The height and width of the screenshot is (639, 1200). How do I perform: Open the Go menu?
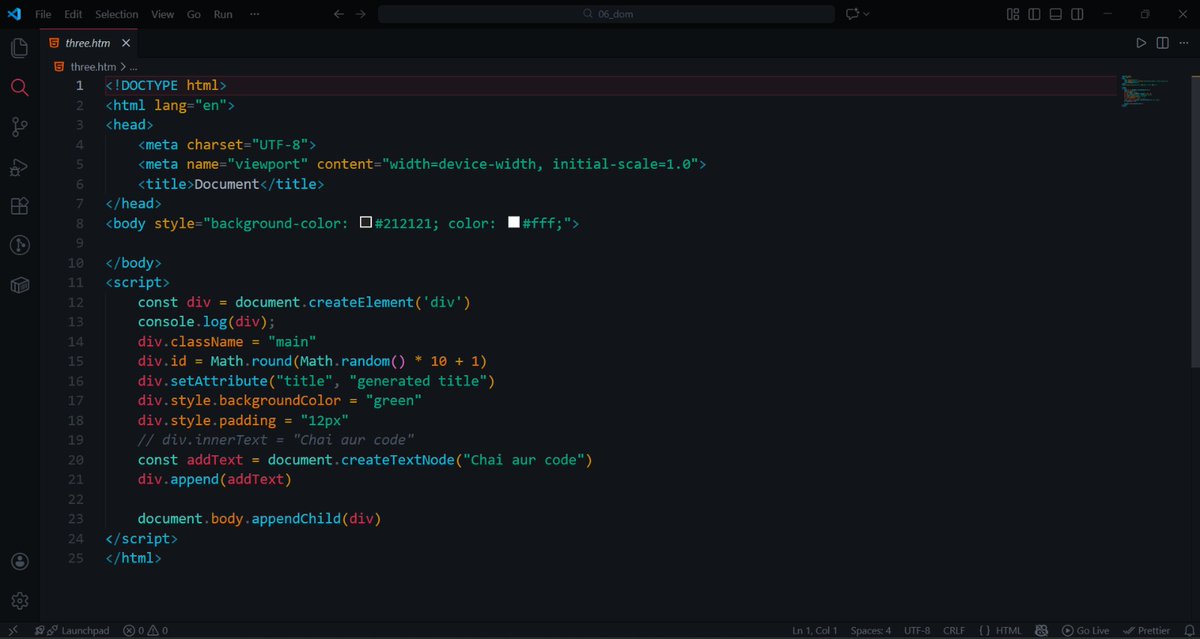[x=194, y=14]
